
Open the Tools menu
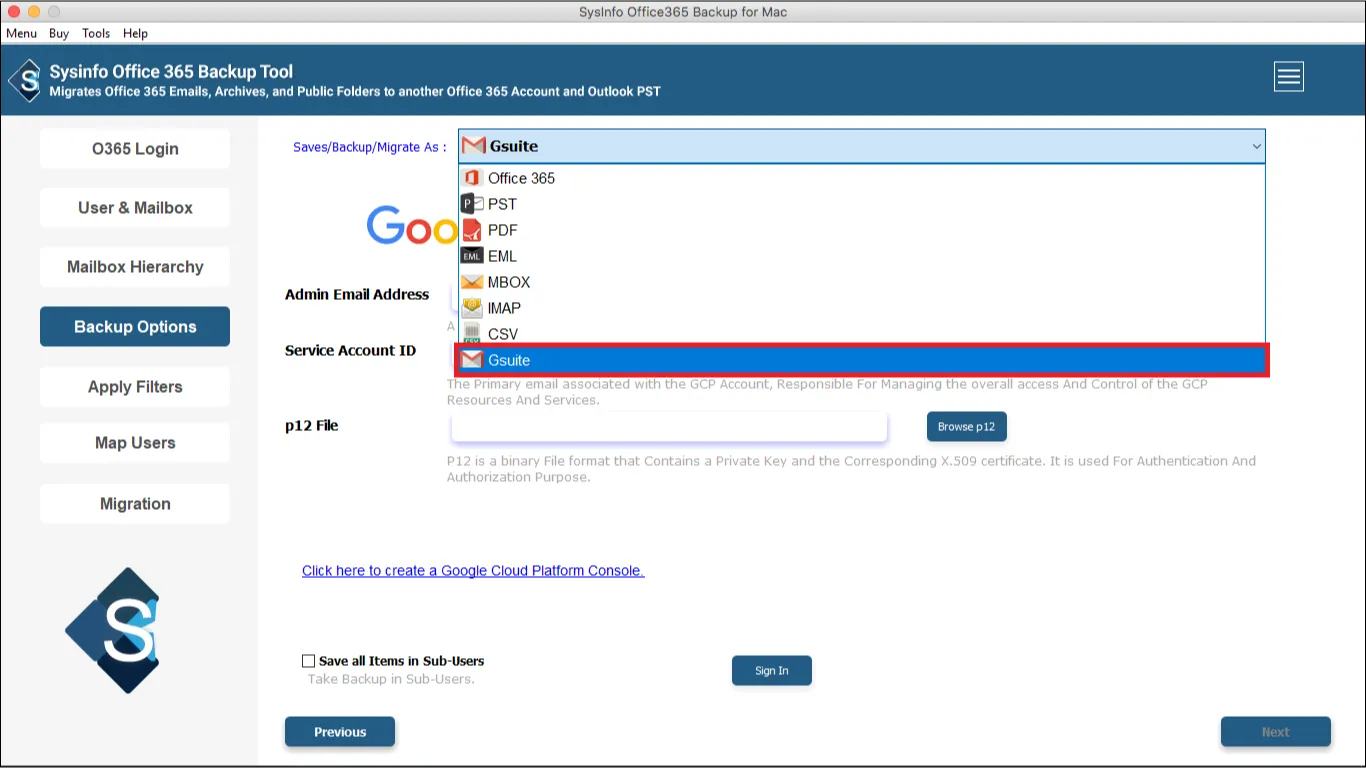[x=96, y=33]
